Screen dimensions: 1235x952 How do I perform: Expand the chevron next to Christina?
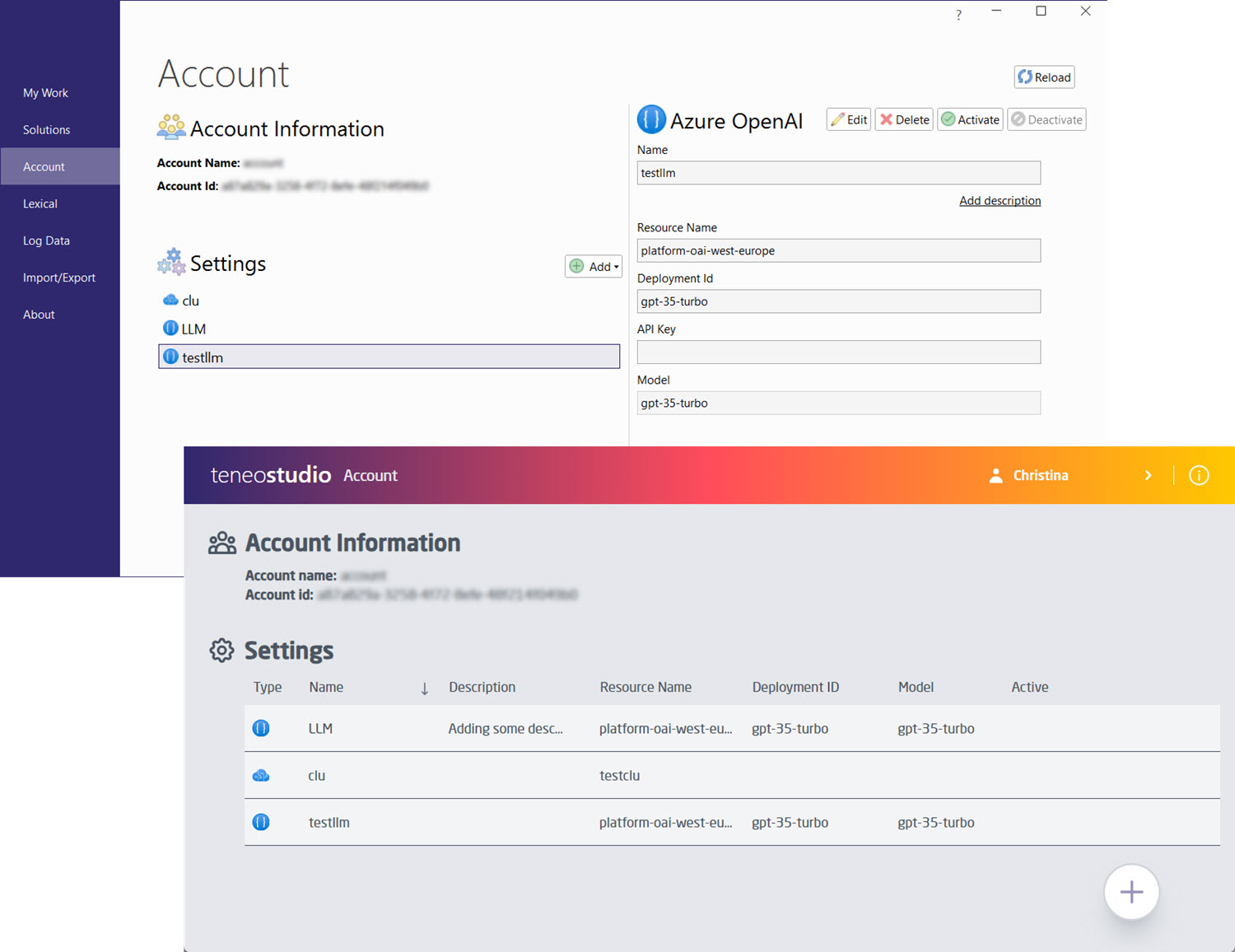pos(1149,475)
